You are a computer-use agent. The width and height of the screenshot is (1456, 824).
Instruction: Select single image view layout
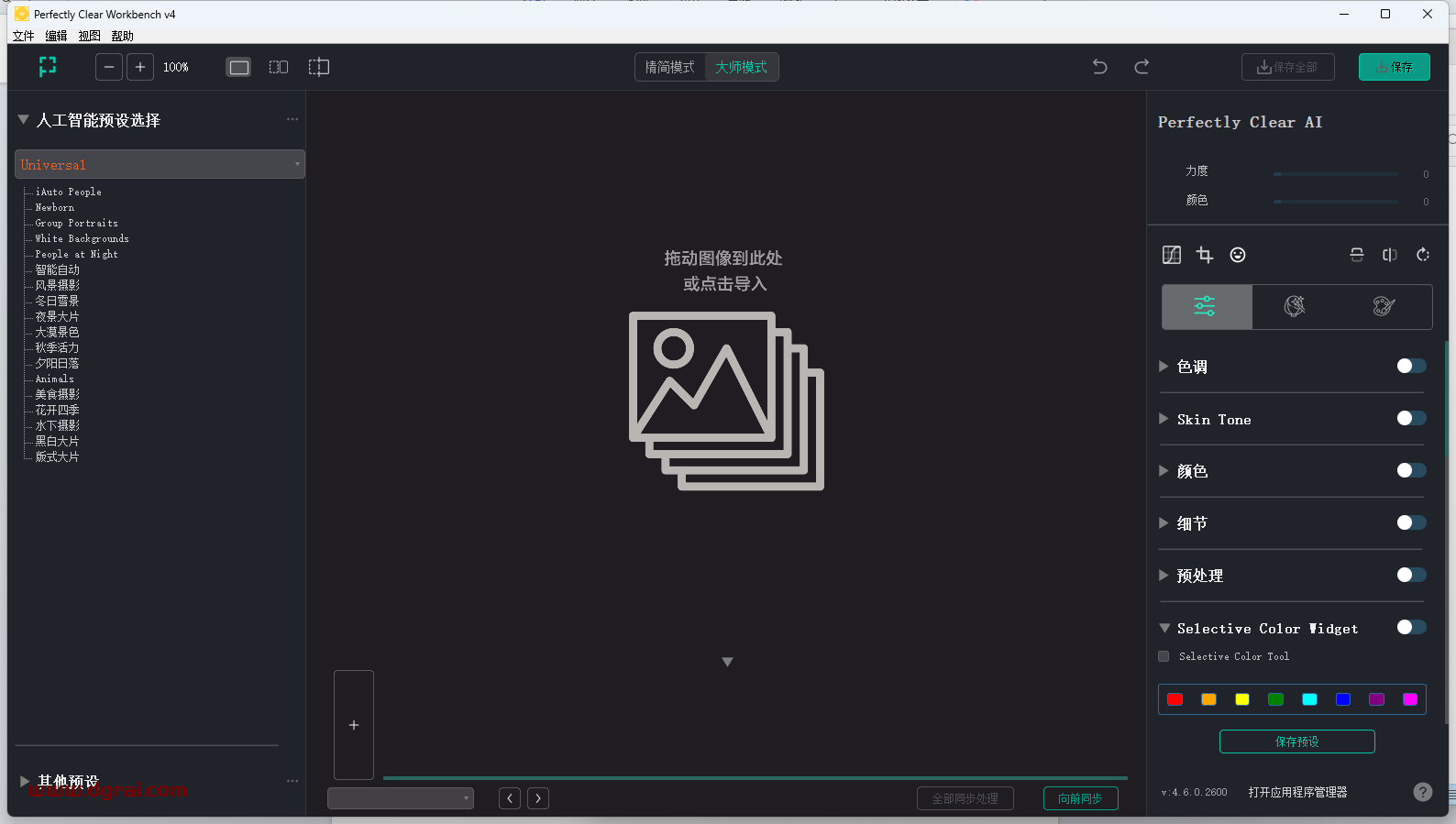click(x=238, y=67)
